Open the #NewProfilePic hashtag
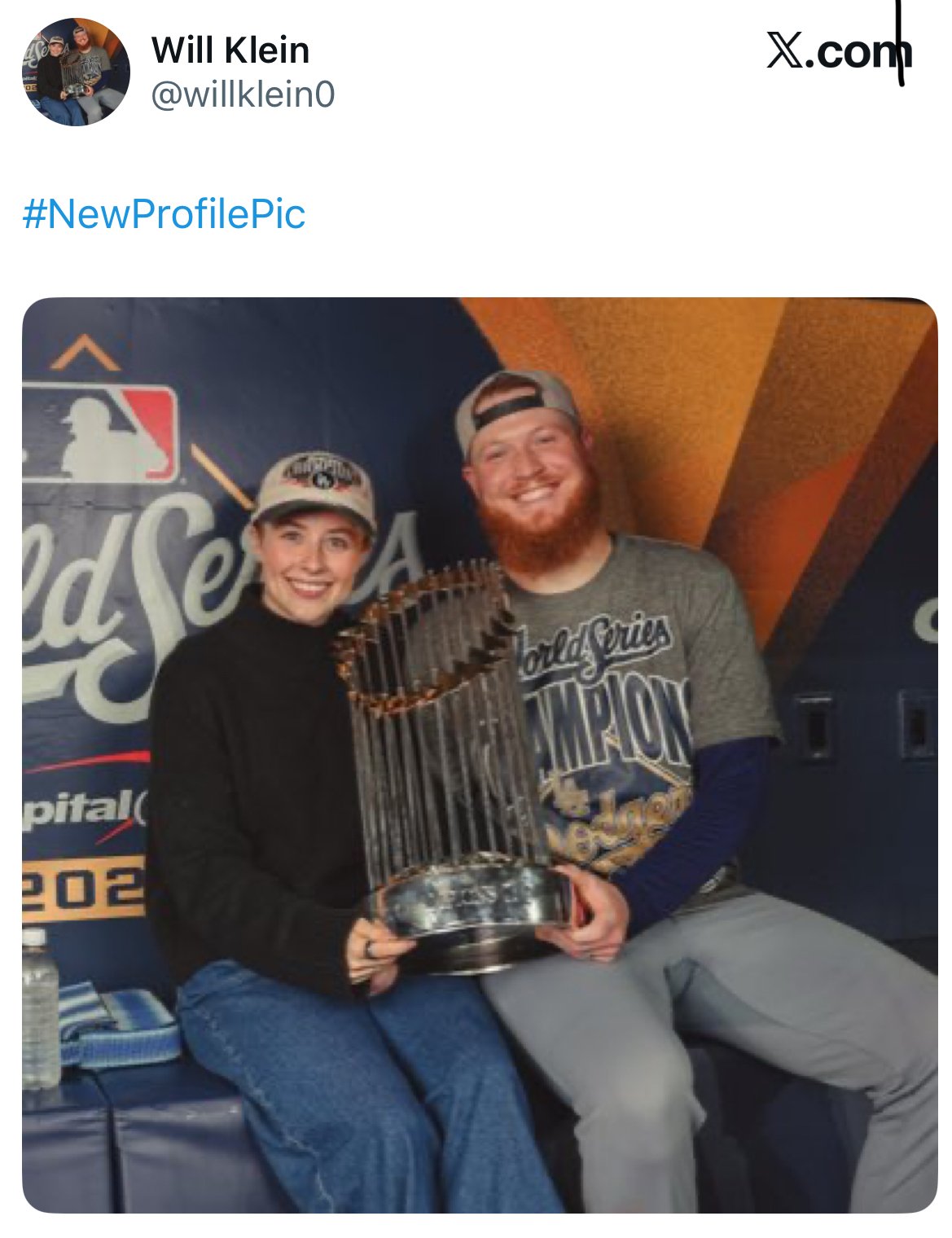This screenshot has height=1238, width=952. coord(164,214)
